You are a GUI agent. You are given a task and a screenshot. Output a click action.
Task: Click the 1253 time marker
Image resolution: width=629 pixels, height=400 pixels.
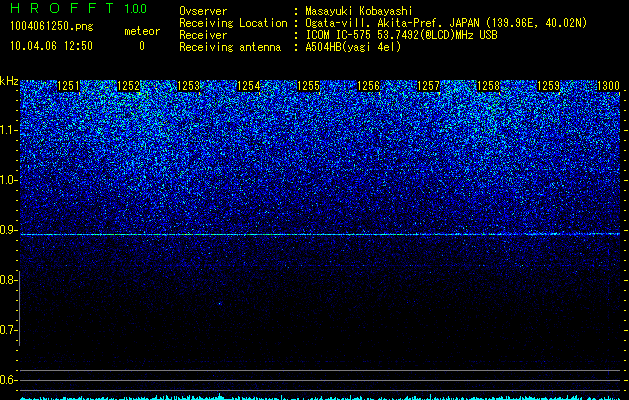[188, 86]
